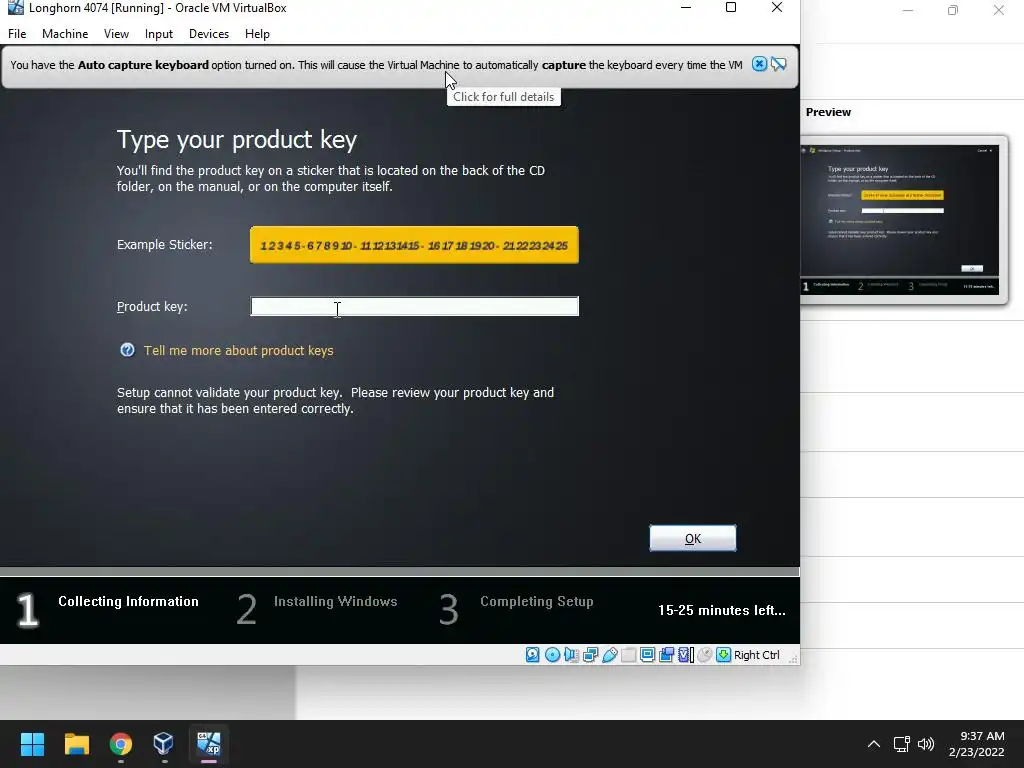The width and height of the screenshot is (1024, 768).
Task: Open the View menu
Action: [x=116, y=34]
